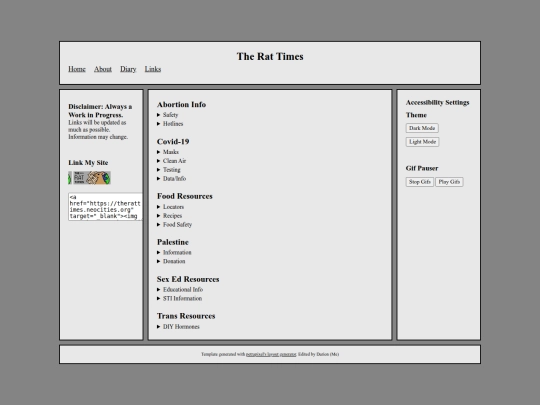Expand the Food Safety section
Image resolution: width=540 pixels, height=405 pixels.
[174, 225]
